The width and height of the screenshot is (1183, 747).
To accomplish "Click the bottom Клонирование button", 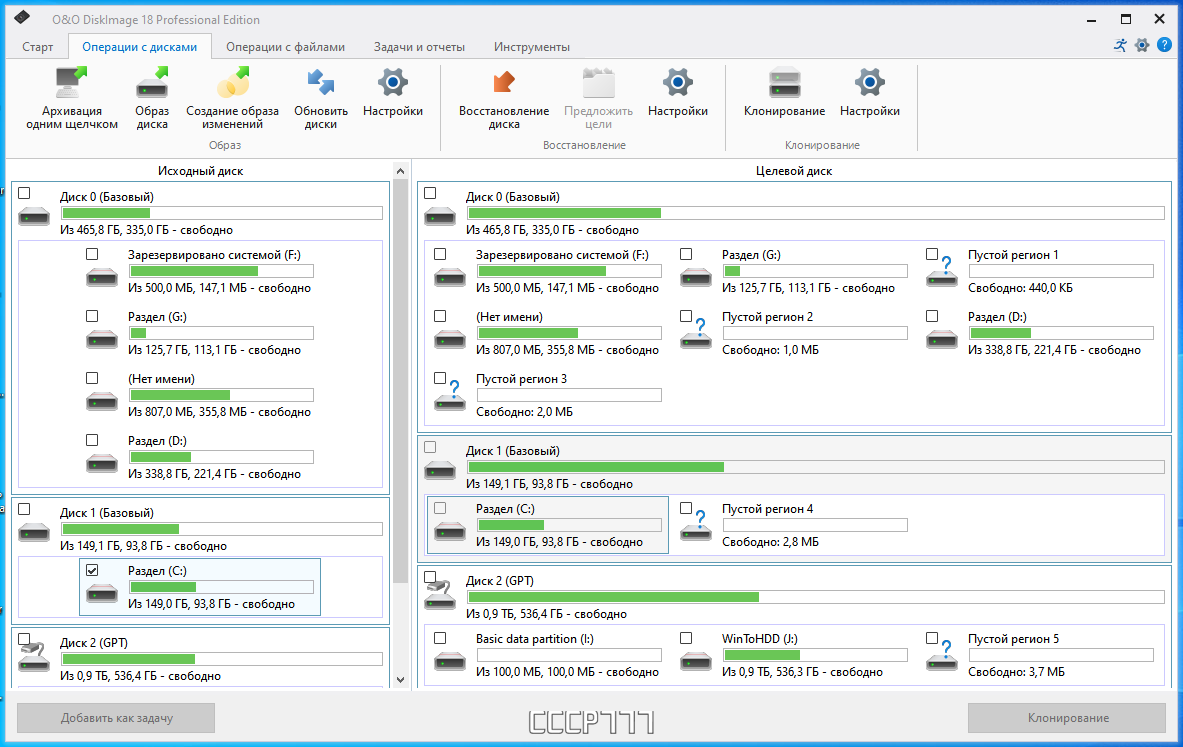I will [x=1068, y=718].
